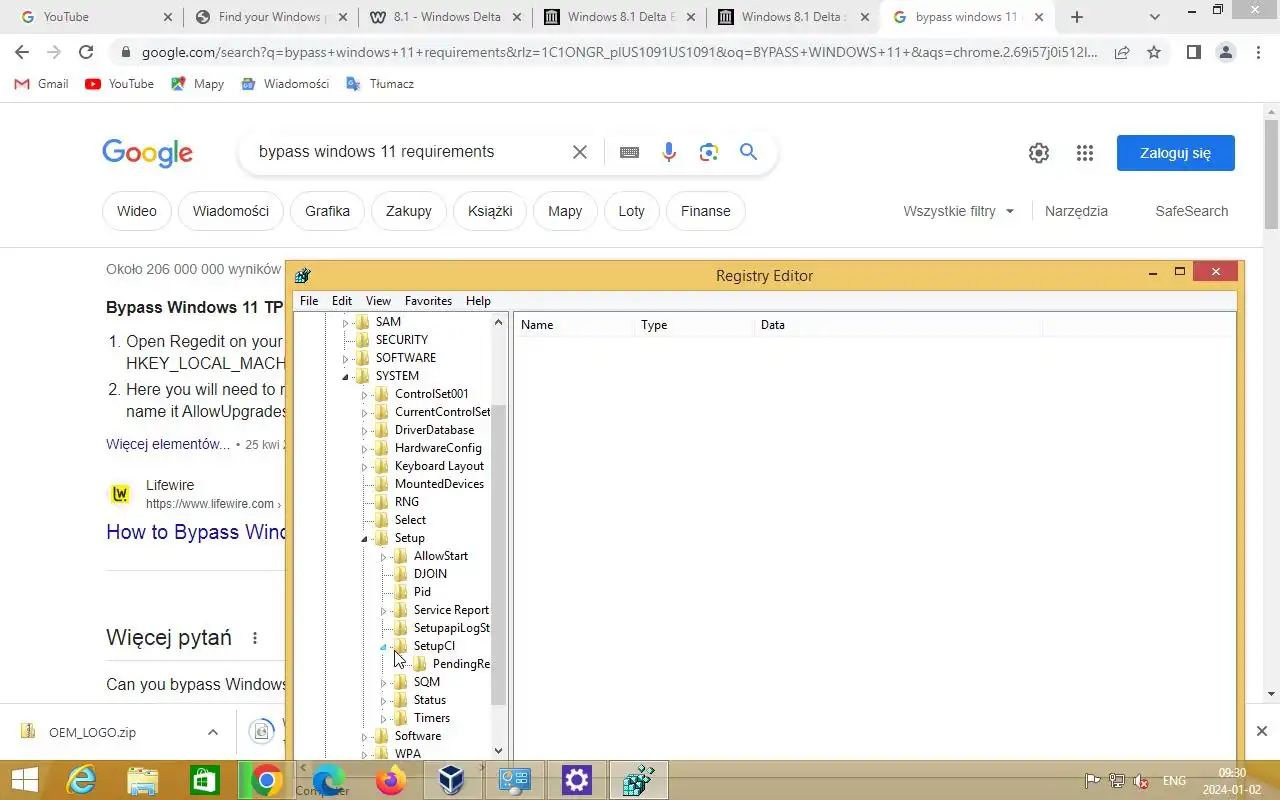This screenshot has width=1280, height=800.
Task: Click the voice search microphone icon
Action: click(669, 152)
